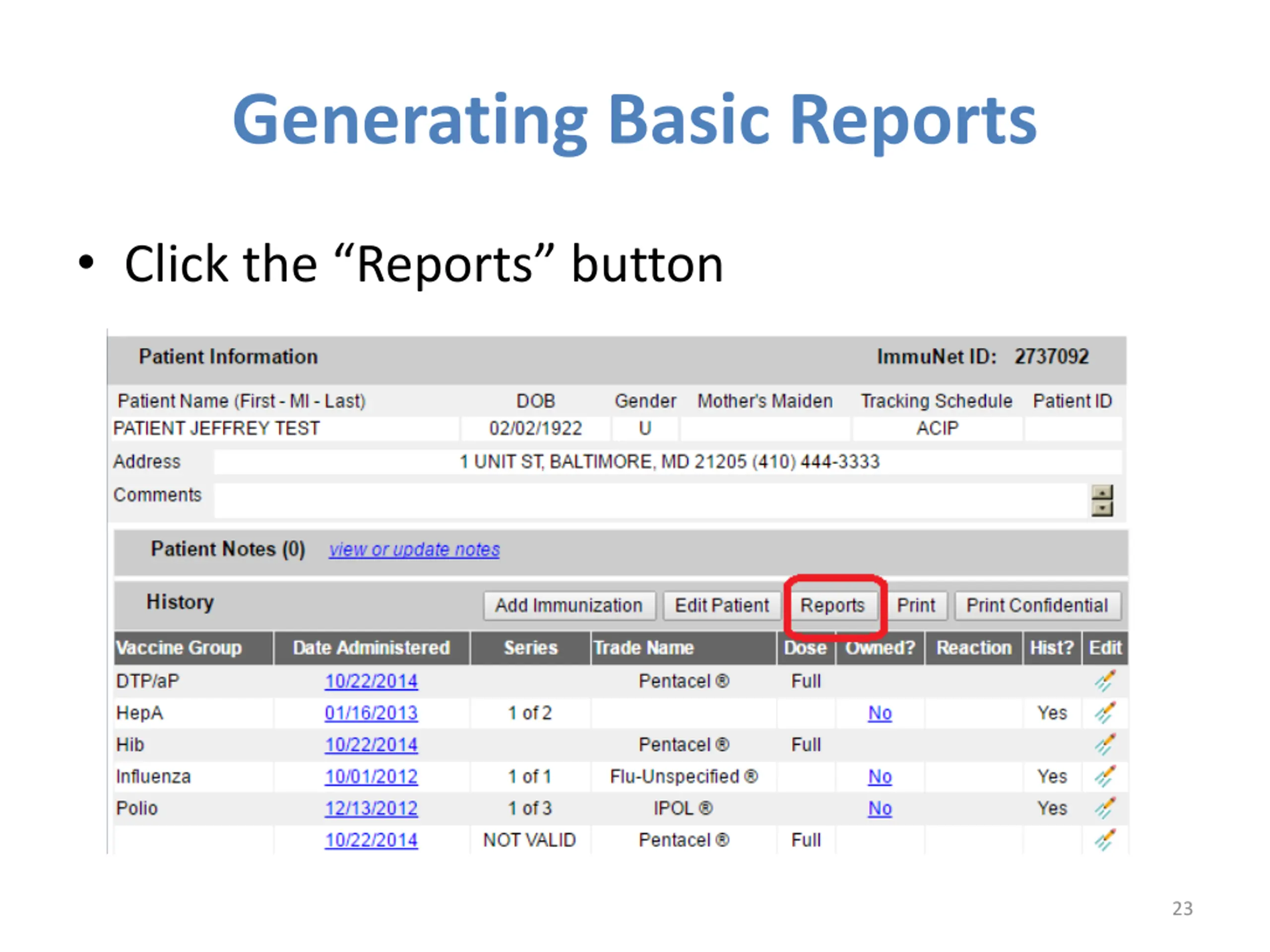Viewport: 1270px width, 952px height.
Task: Edit the Hib immunization pencil icon
Action: [1105, 745]
